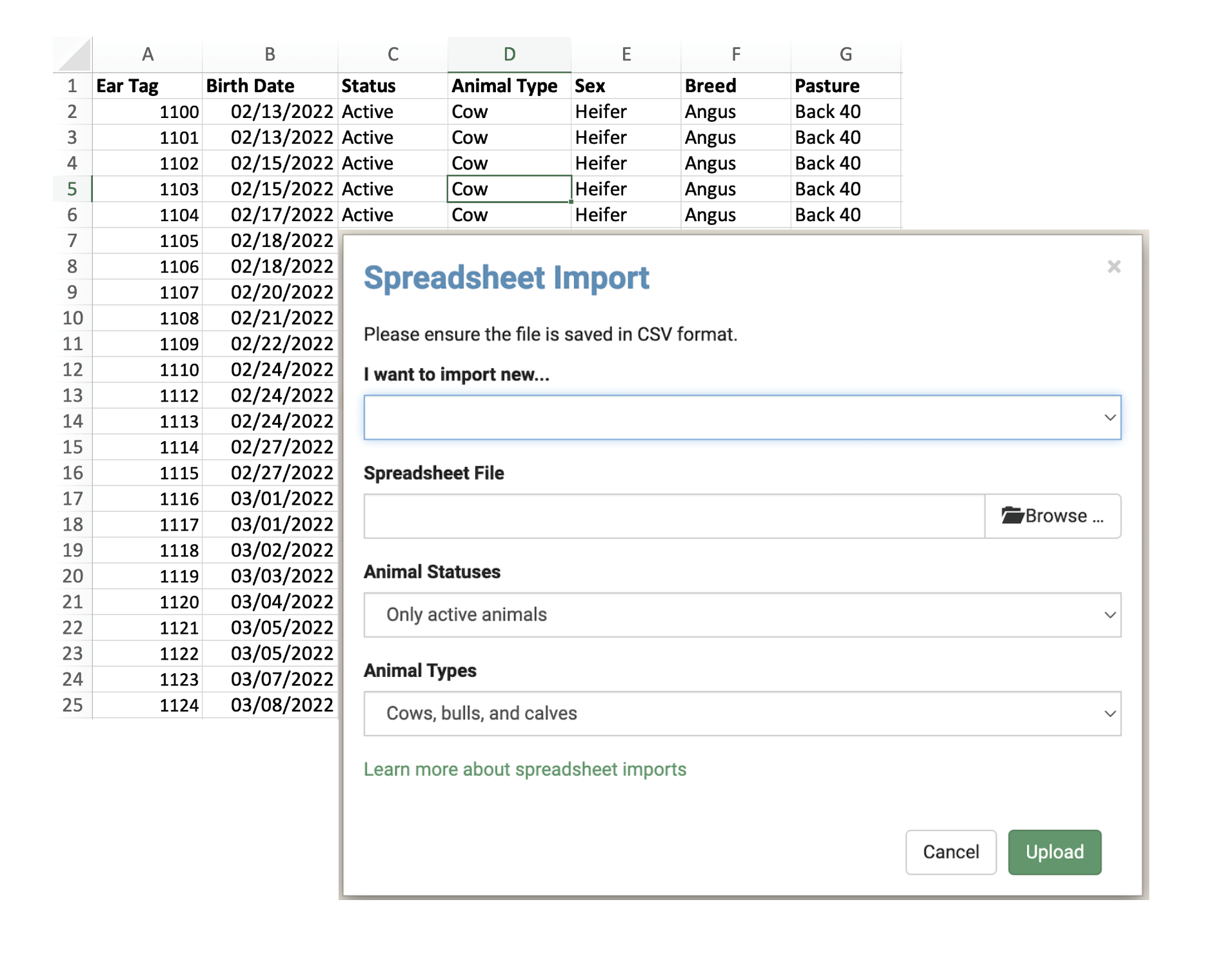1228x980 pixels.
Task: Open the 'I want to import new...' dropdown
Action: point(743,417)
